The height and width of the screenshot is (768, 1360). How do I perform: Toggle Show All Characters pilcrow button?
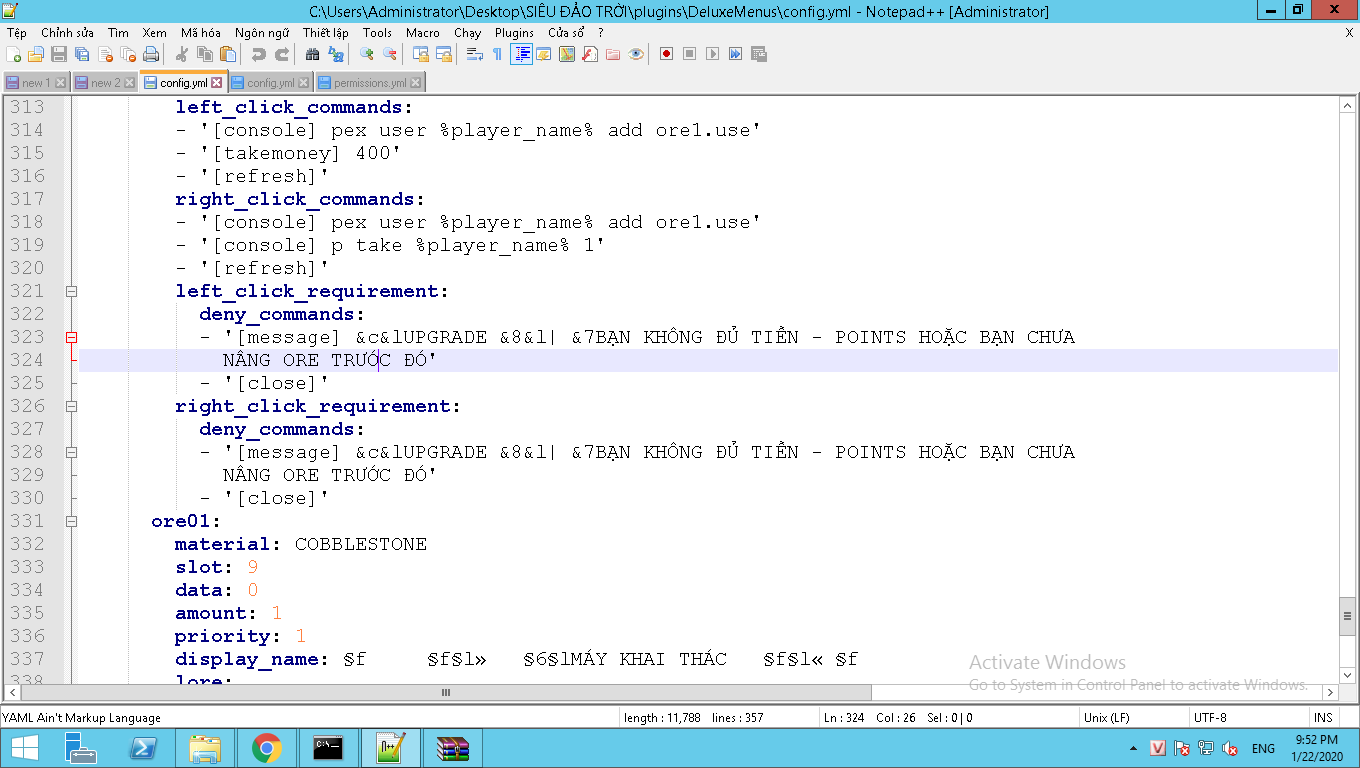pyautogui.click(x=497, y=54)
